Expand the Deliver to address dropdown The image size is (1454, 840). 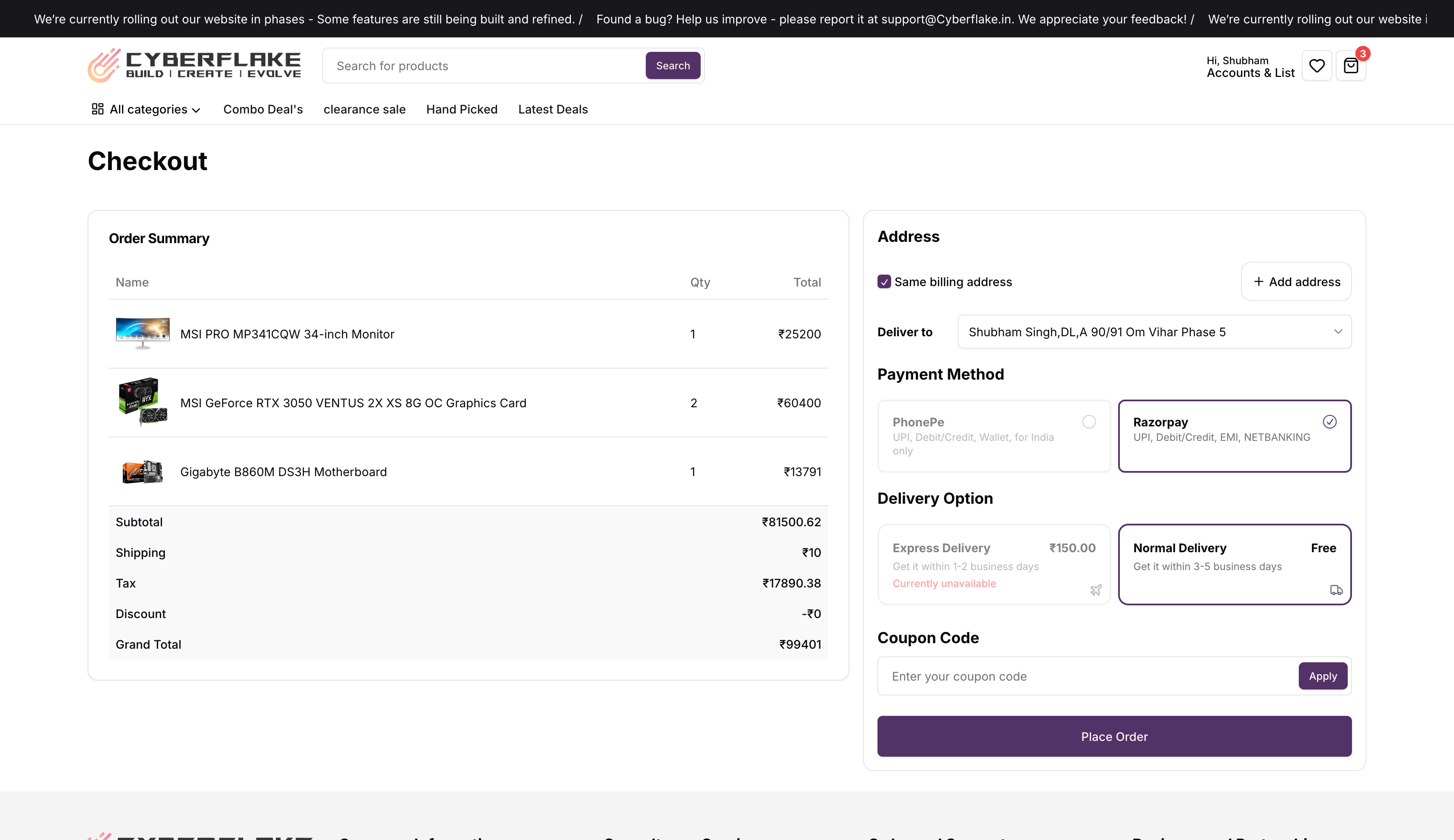pyautogui.click(x=1154, y=332)
